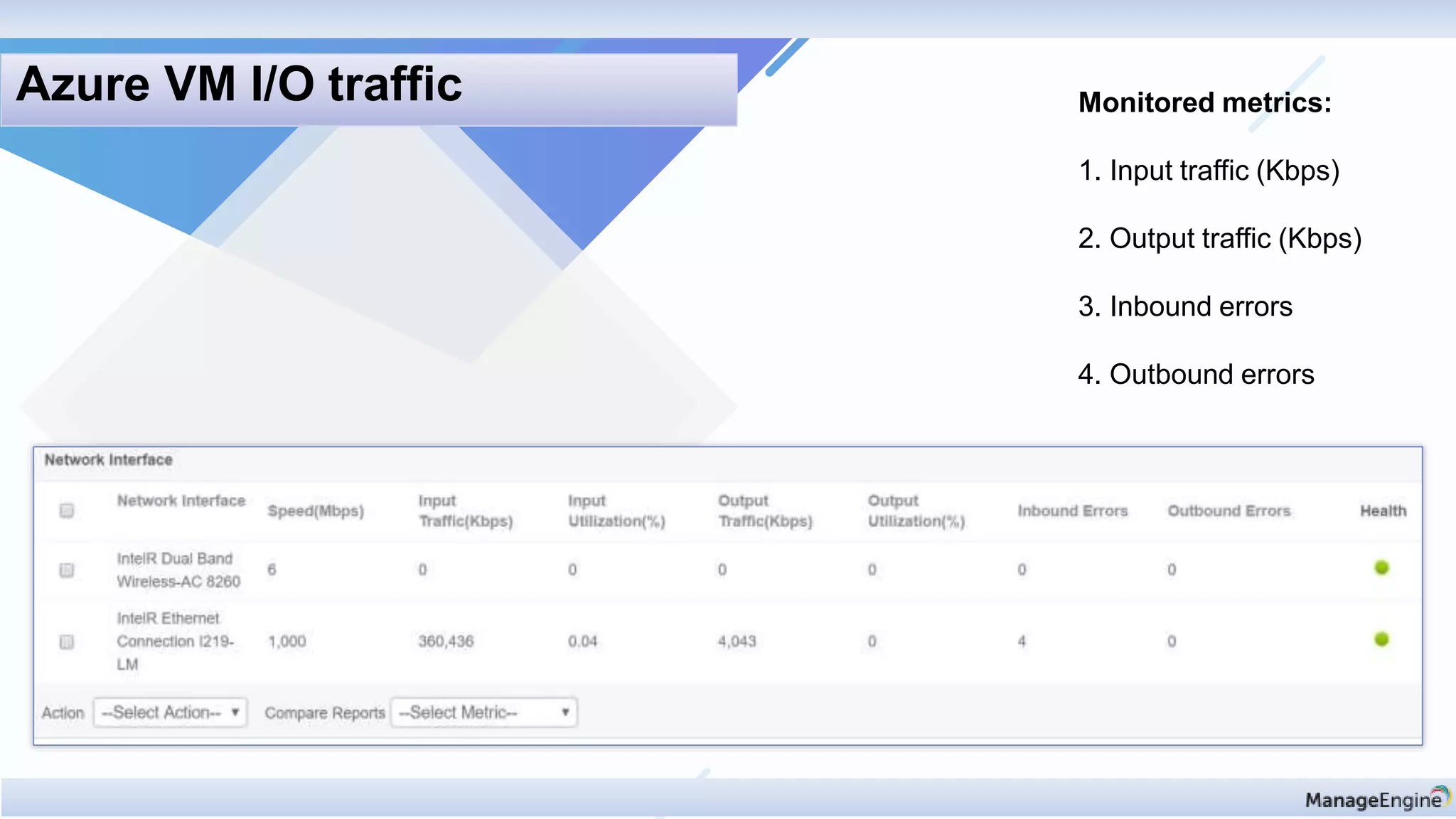Select the Input Traffic(Kbps) column header
Image resolution: width=1456 pixels, height=819 pixels.
(x=466, y=511)
